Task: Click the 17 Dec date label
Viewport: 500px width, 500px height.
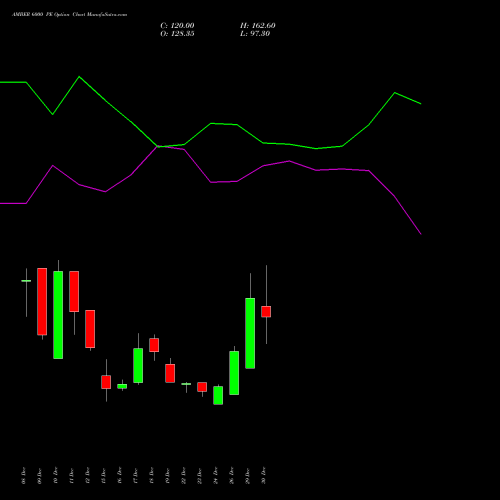Action: pyautogui.click(x=135, y=475)
